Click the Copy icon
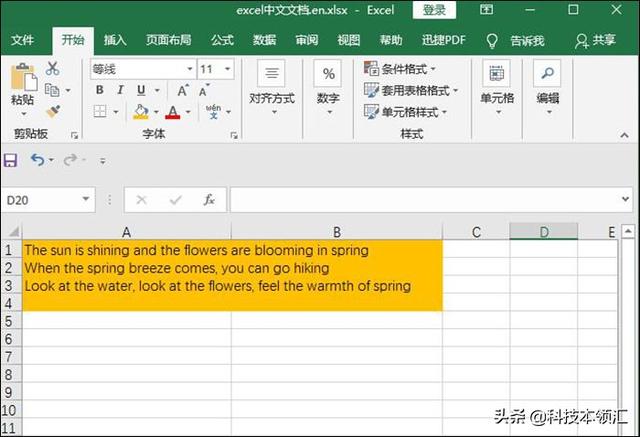Image resolution: width=640 pixels, height=437 pixels. [52, 90]
